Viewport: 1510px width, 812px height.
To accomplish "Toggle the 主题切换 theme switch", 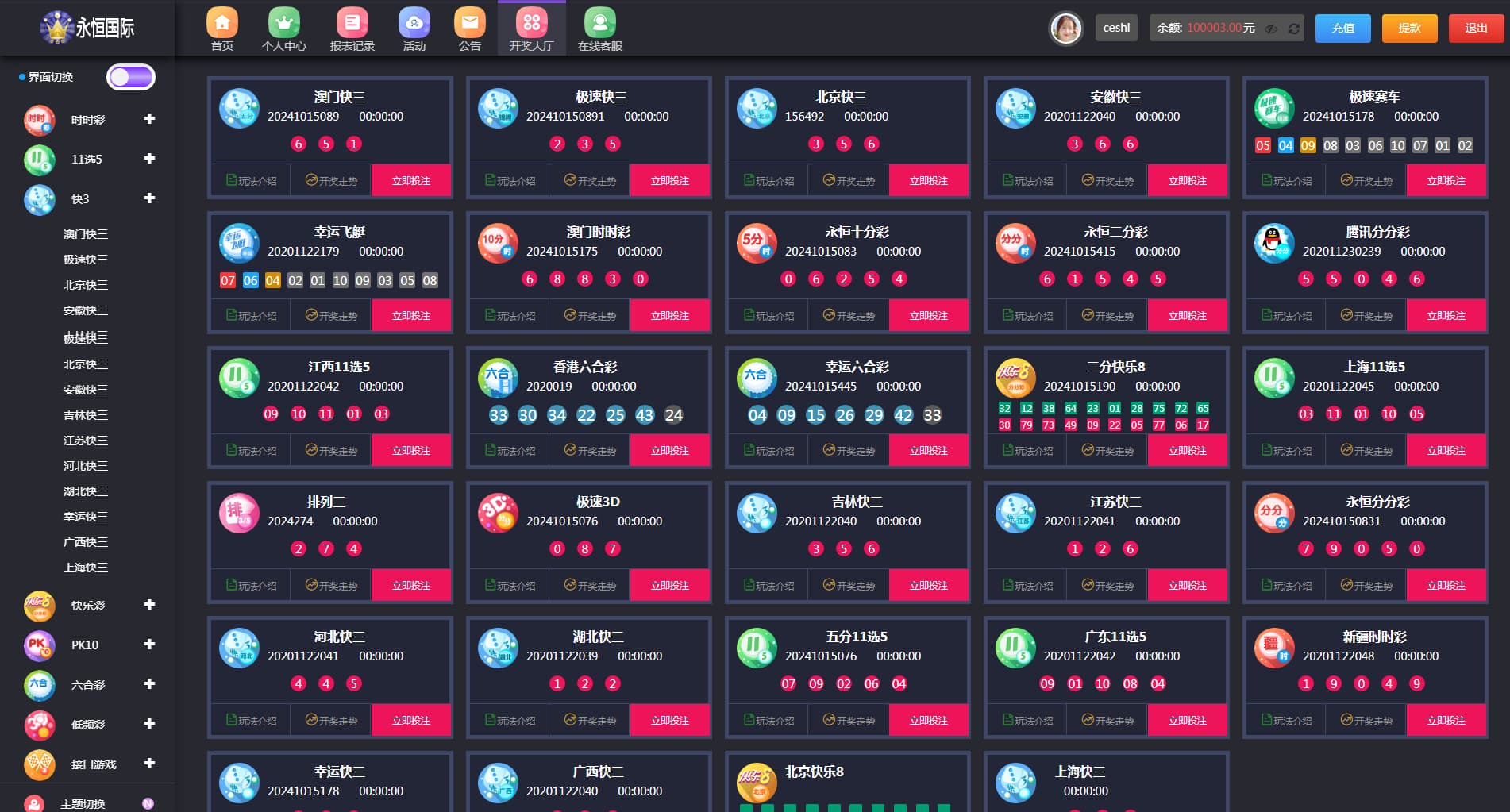I will point(148,803).
